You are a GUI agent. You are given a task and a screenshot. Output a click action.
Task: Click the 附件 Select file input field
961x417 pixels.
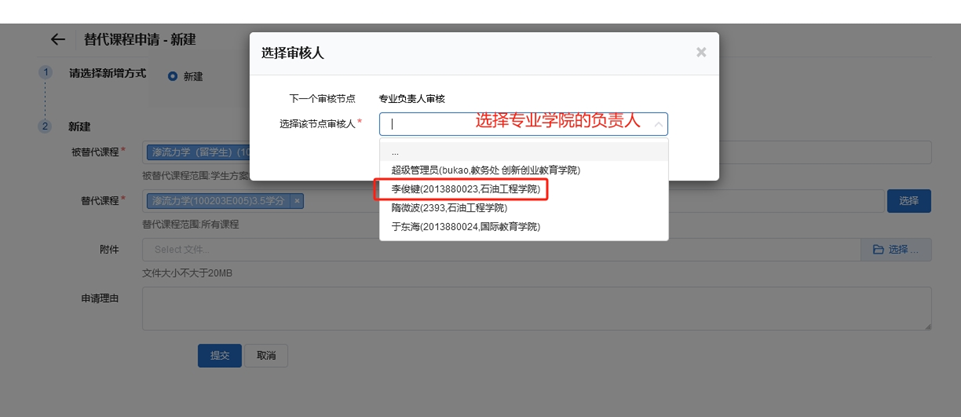pyautogui.click(x=500, y=249)
